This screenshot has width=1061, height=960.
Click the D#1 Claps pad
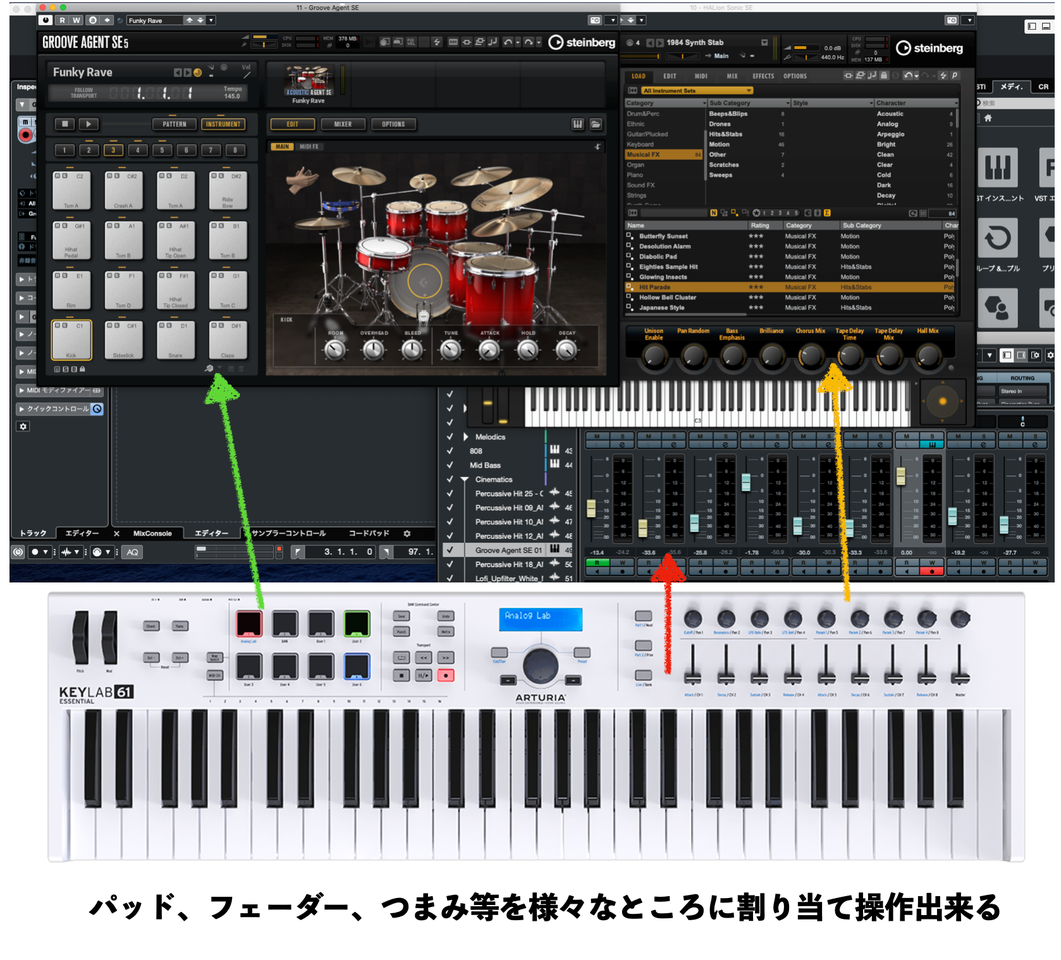point(228,340)
